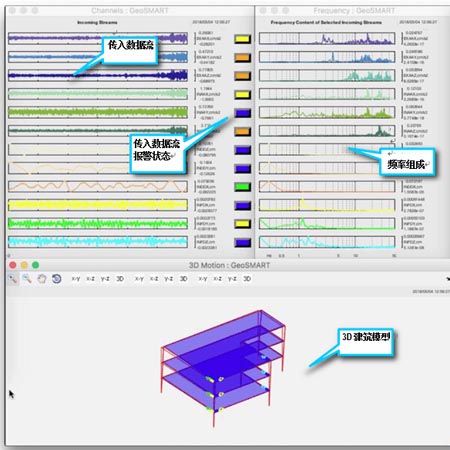Pick x-z in the third view group
Viewport: 450px width, 450px height.
coord(217,279)
